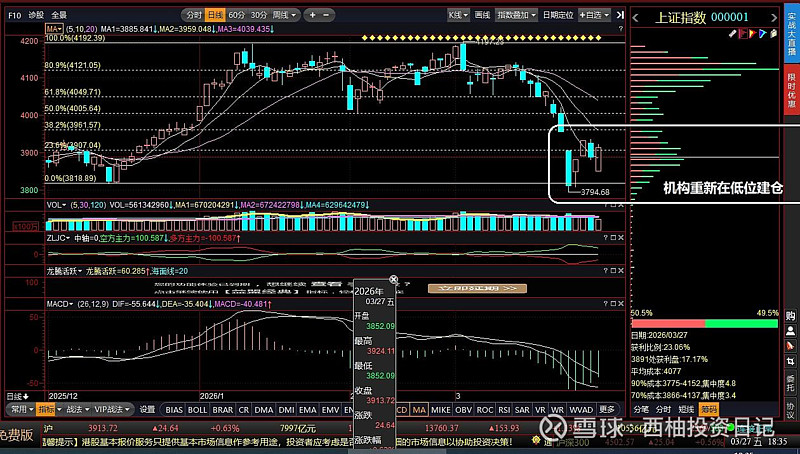Open the 指数叠加 dropdown
The height and width of the screenshot is (454, 800).
(x=517, y=15)
